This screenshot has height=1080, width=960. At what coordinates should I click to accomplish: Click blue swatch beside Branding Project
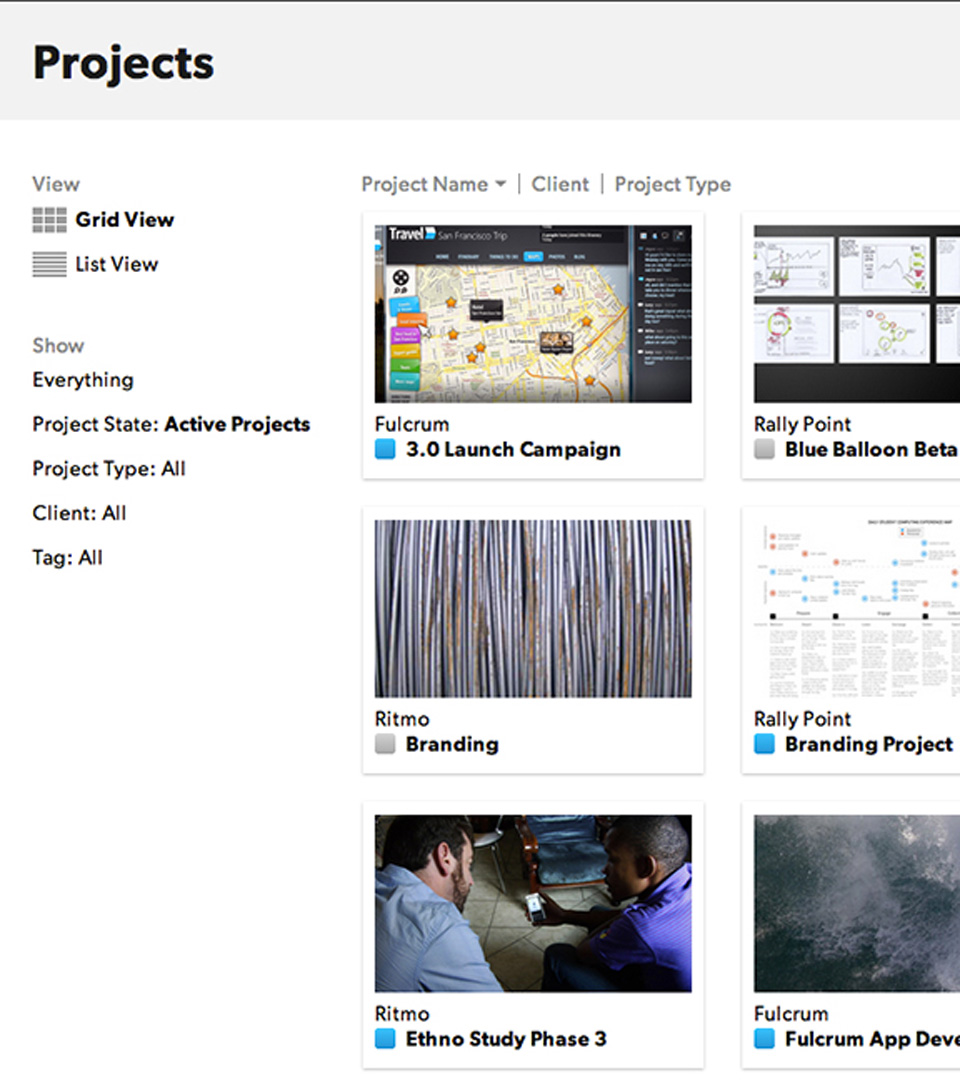[764, 744]
